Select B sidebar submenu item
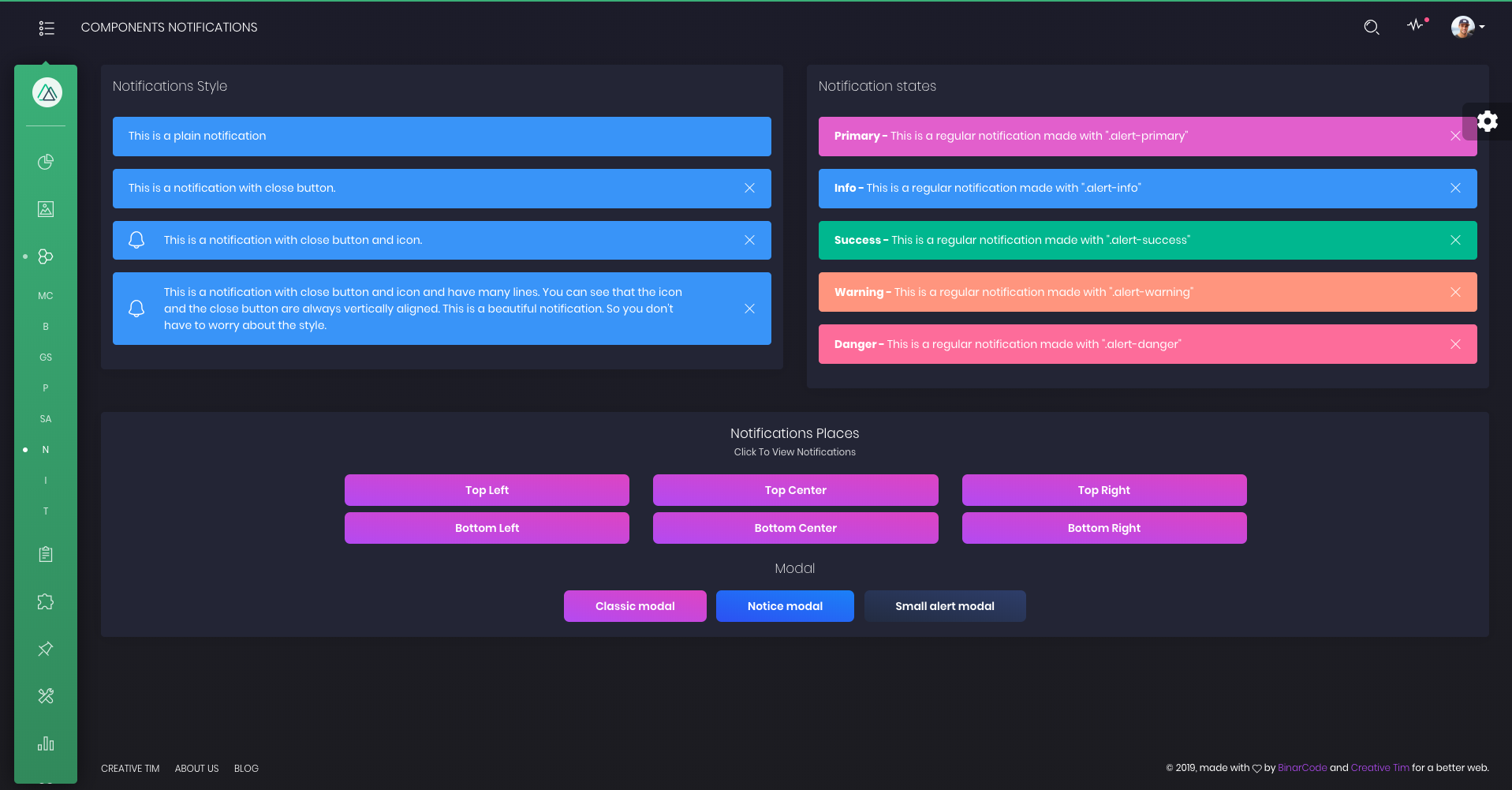 (46, 327)
